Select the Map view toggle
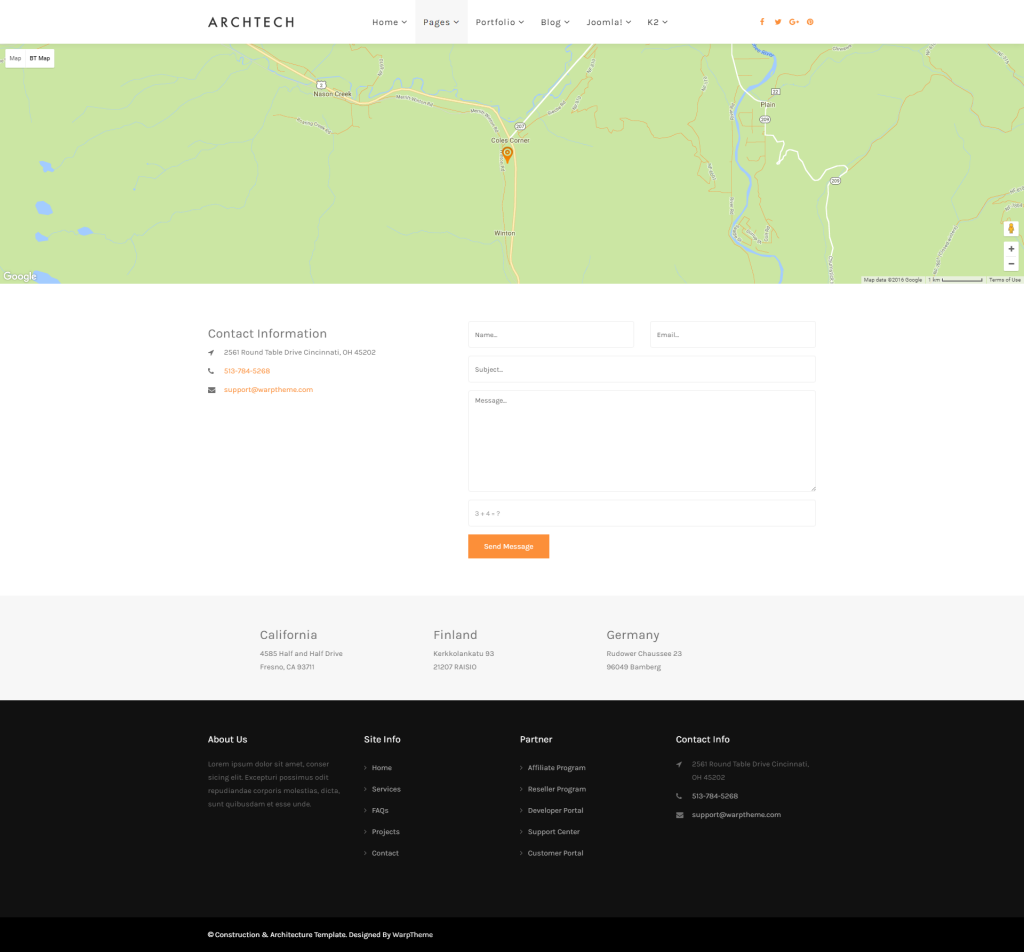This screenshot has height=952, width=1024. (x=13, y=58)
